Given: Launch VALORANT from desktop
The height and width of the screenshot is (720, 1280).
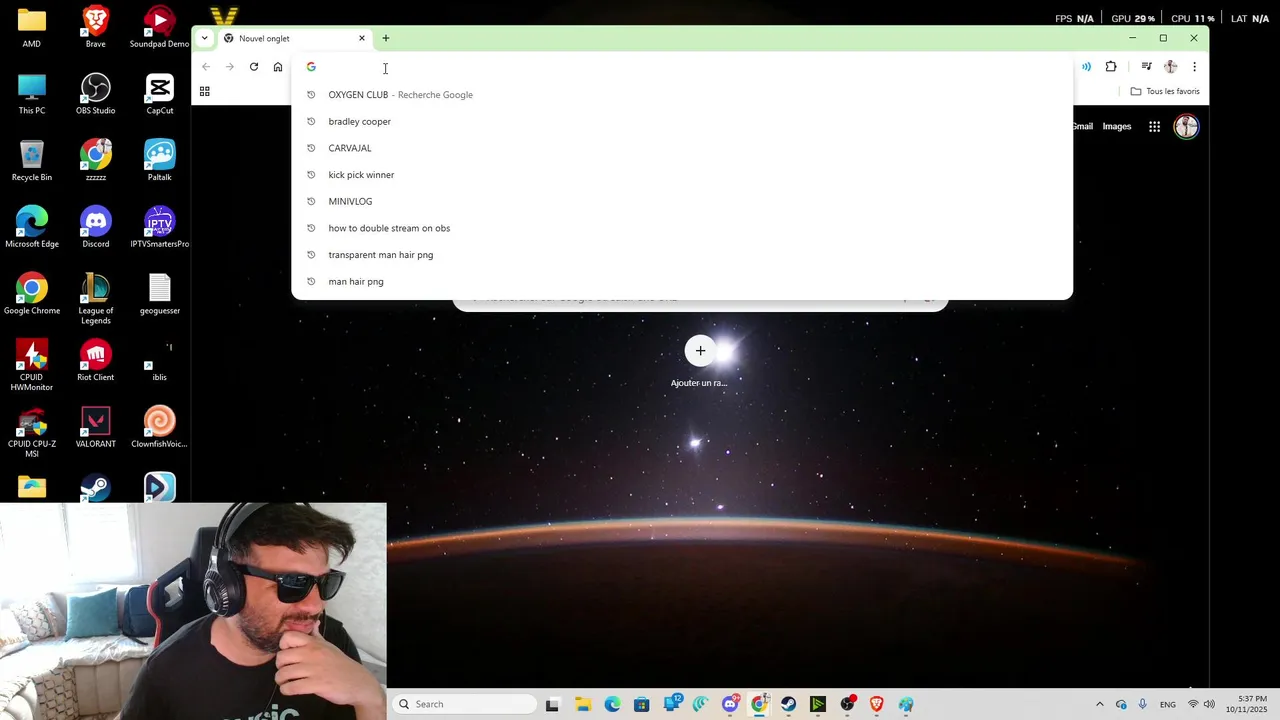Looking at the screenshot, I should click(x=95, y=428).
